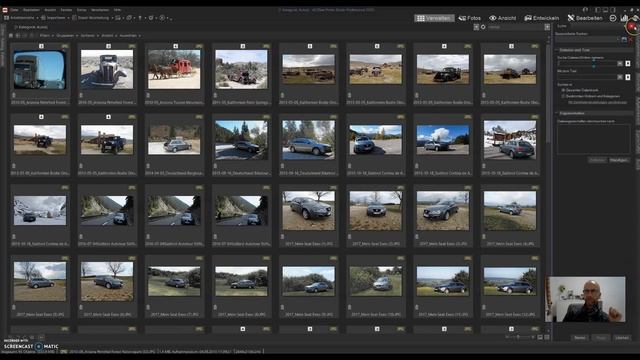The width and height of the screenshot is (640, 360).
Task: Open the Arbeitsbereiche dropdown in the toolbar
Action: pyautogui.click(x=21, y=18)
